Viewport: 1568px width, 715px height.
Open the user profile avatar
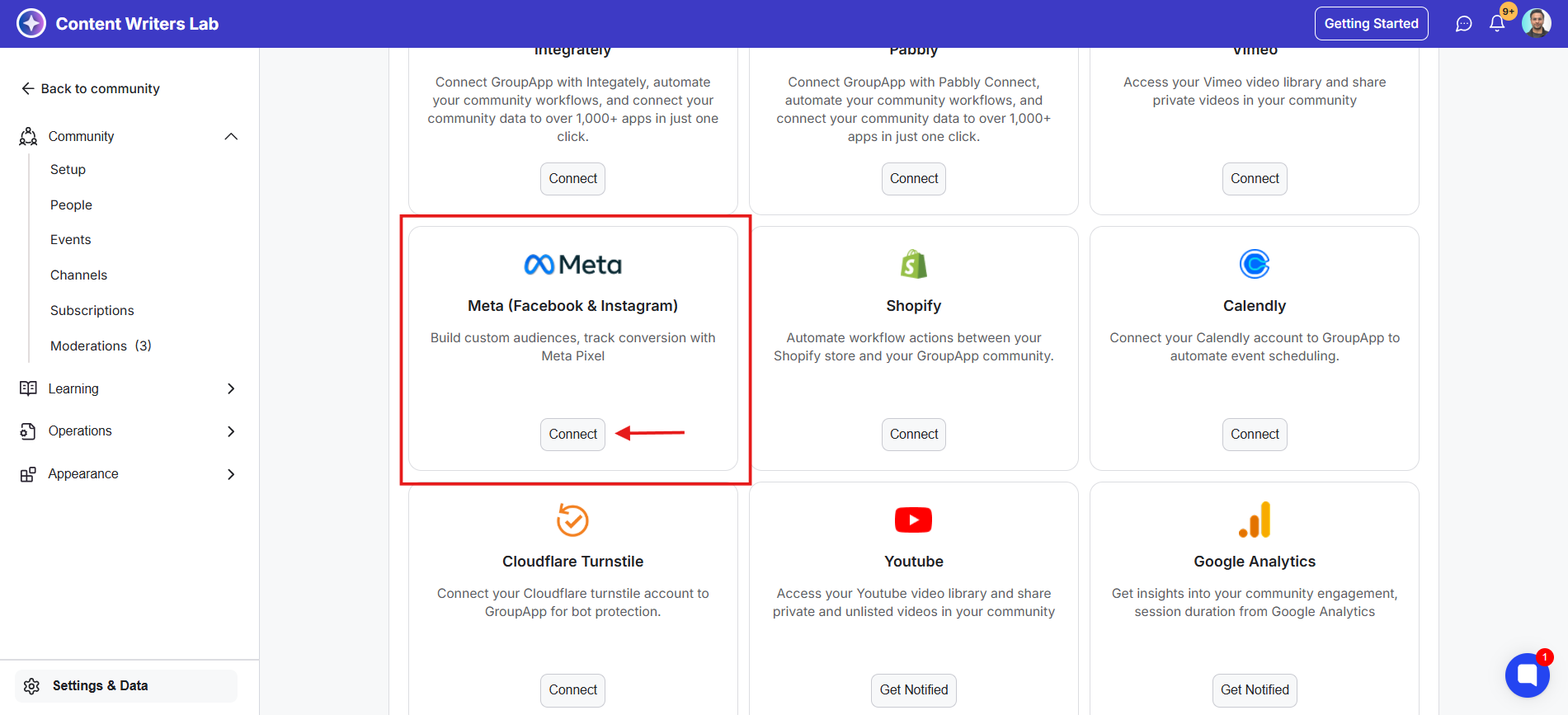click(1537, 23)
